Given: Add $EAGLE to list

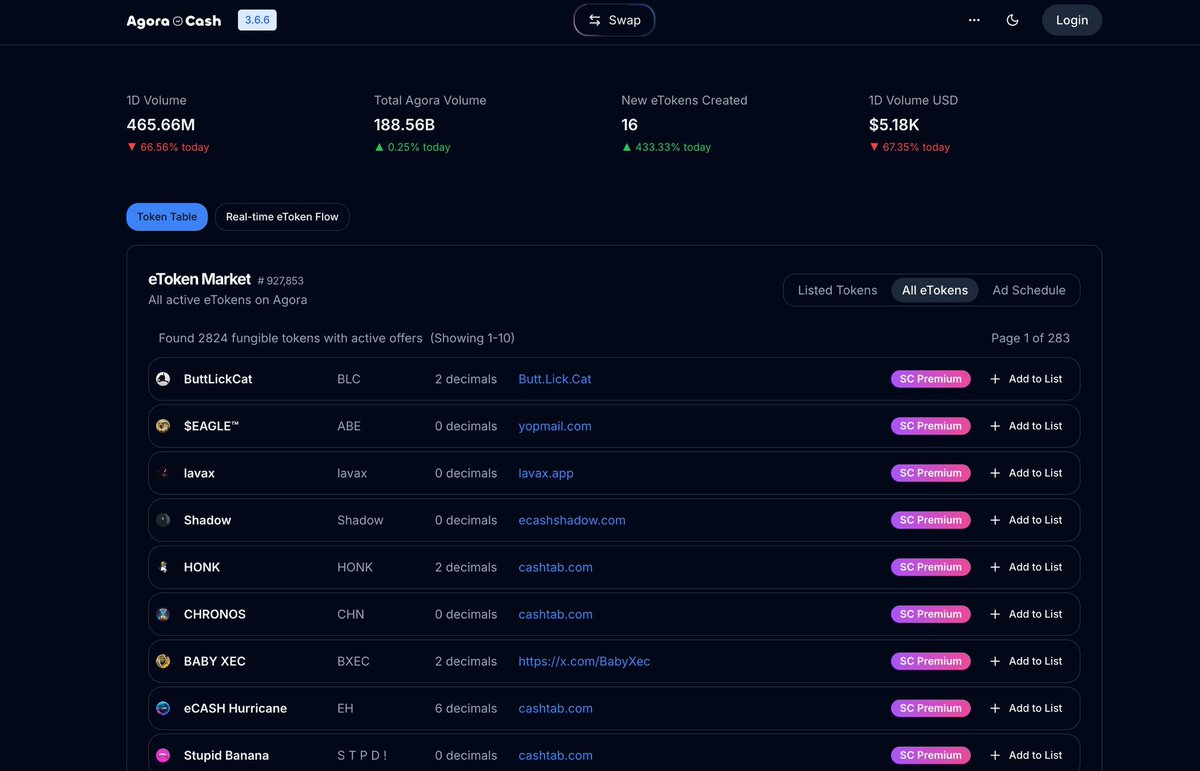Looking at the screenshot, I should click(x=1026, y=426).
